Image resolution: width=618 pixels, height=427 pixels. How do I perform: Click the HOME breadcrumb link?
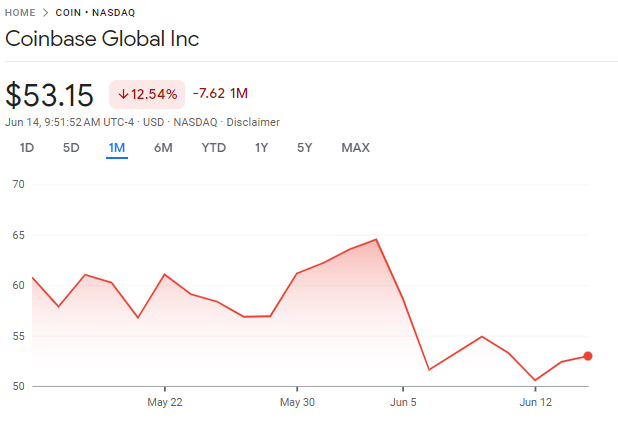click(x=22, y=12)
